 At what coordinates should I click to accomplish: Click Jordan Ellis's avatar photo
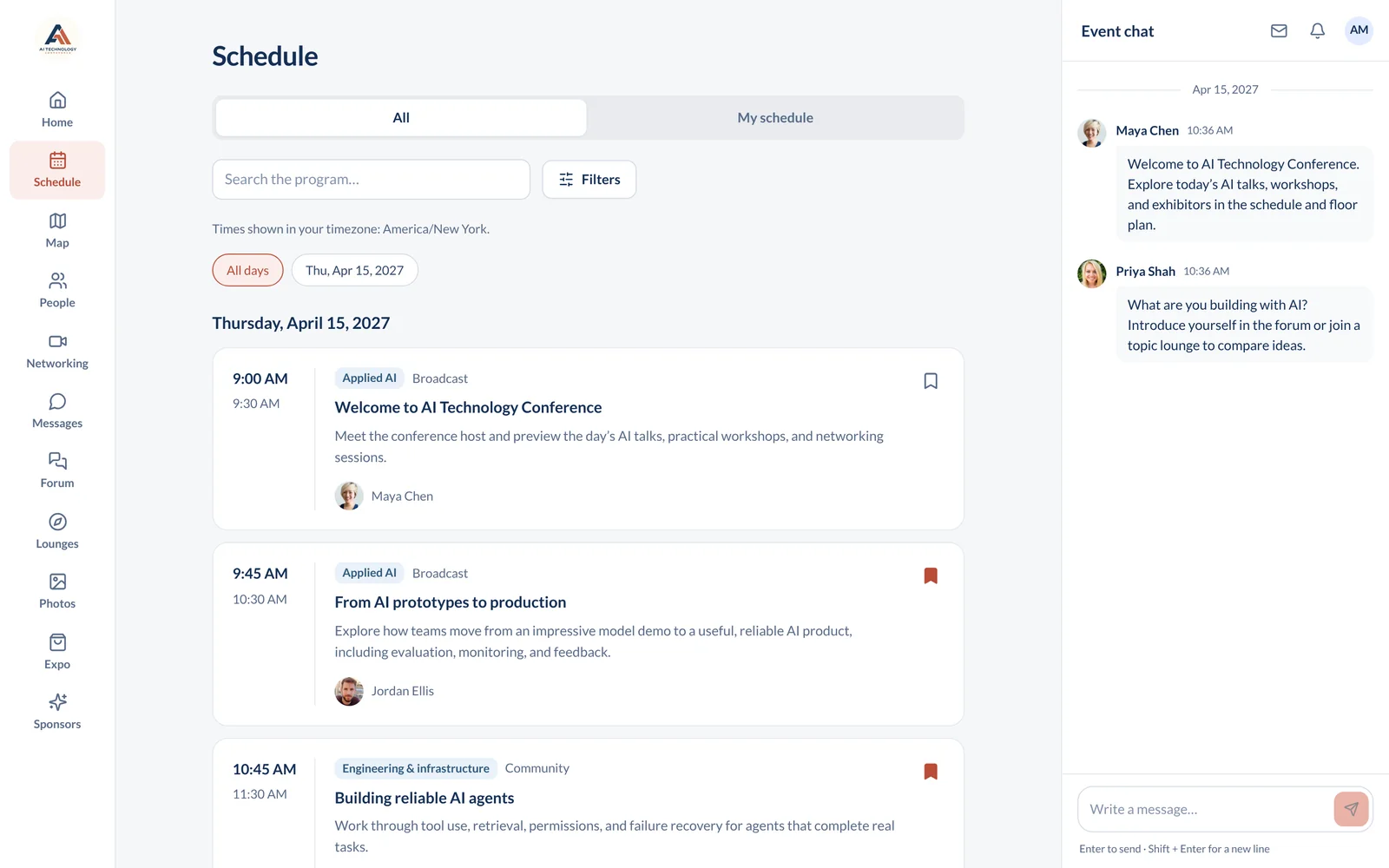[x=349, y=691]
